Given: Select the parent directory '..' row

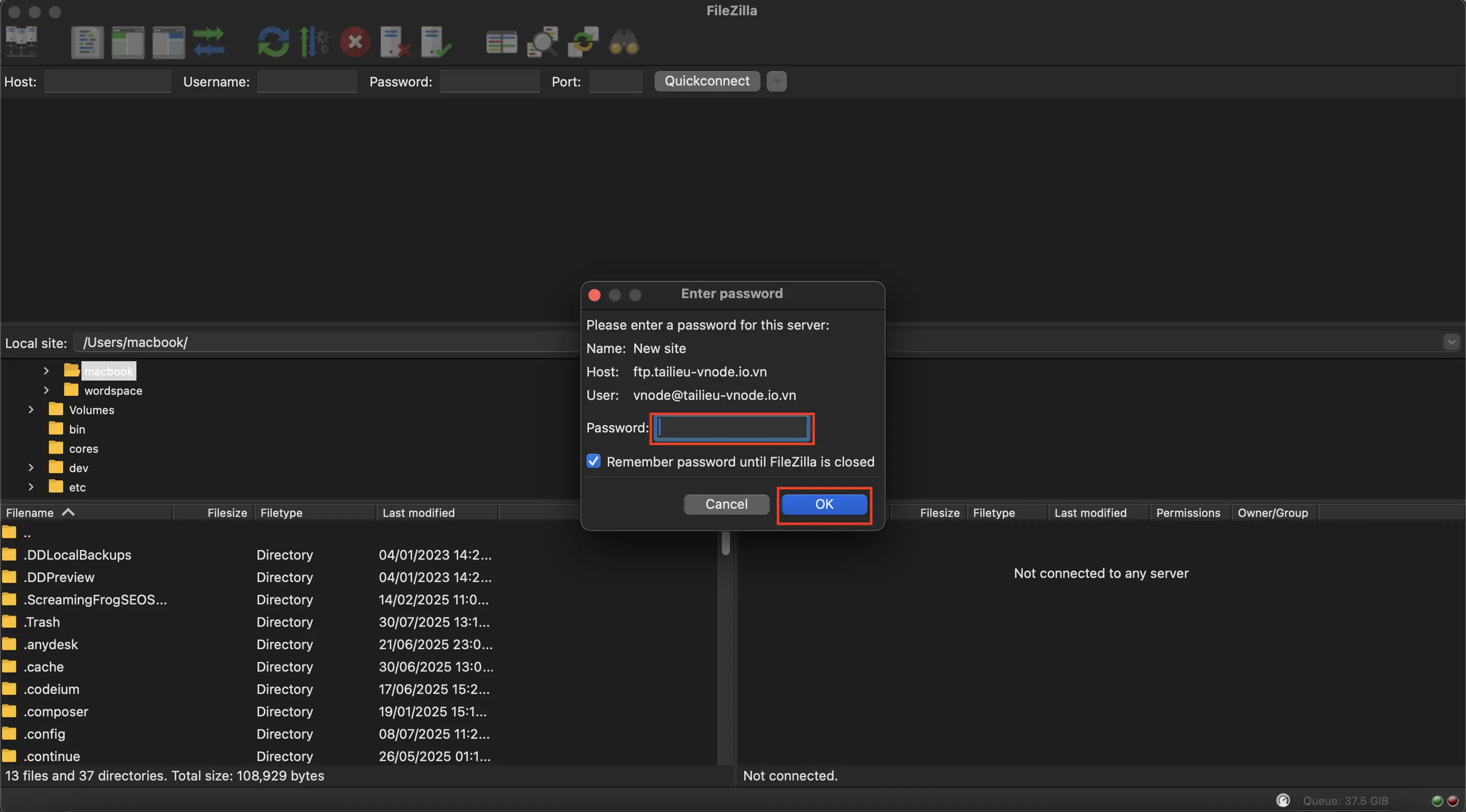Looking at the screenshot, I should coord(358,533).
